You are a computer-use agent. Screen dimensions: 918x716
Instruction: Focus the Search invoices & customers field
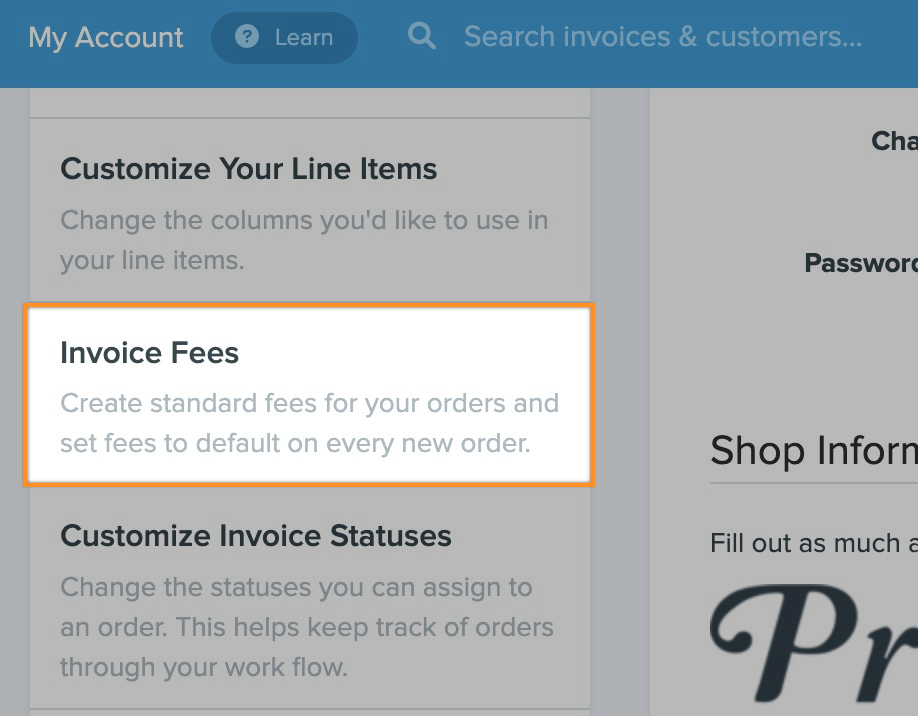662,37
